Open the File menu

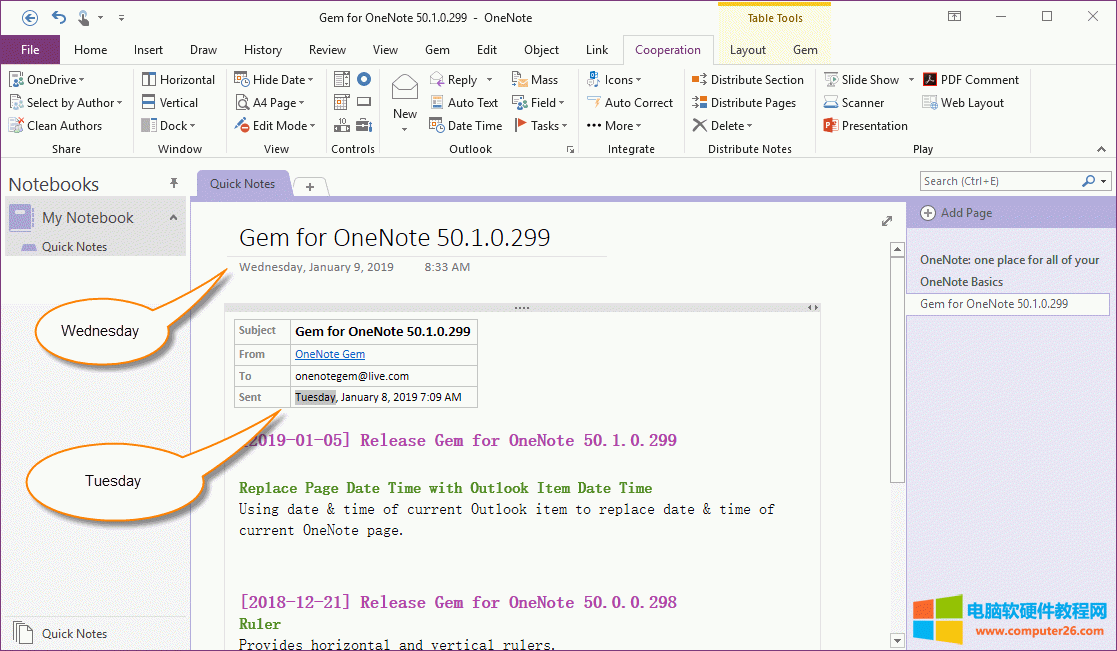coord(30,49)
